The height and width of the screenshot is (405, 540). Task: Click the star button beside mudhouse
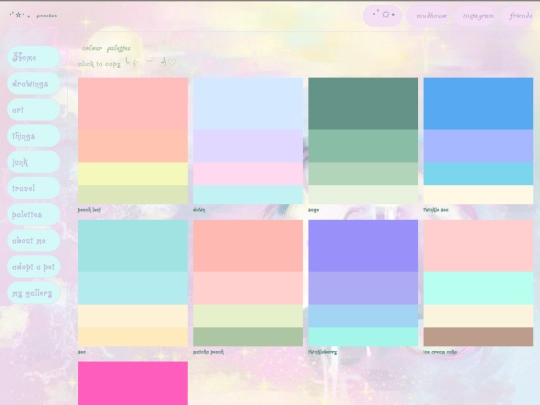[382, 15]
